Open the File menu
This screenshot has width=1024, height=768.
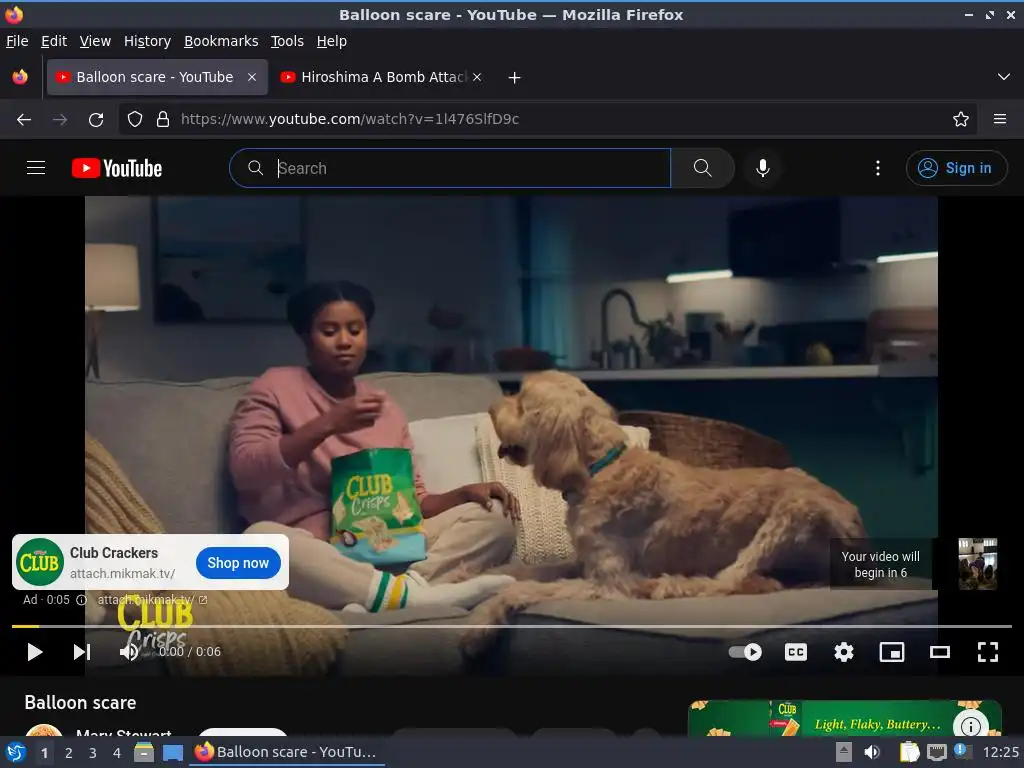[x=17, y=41]
